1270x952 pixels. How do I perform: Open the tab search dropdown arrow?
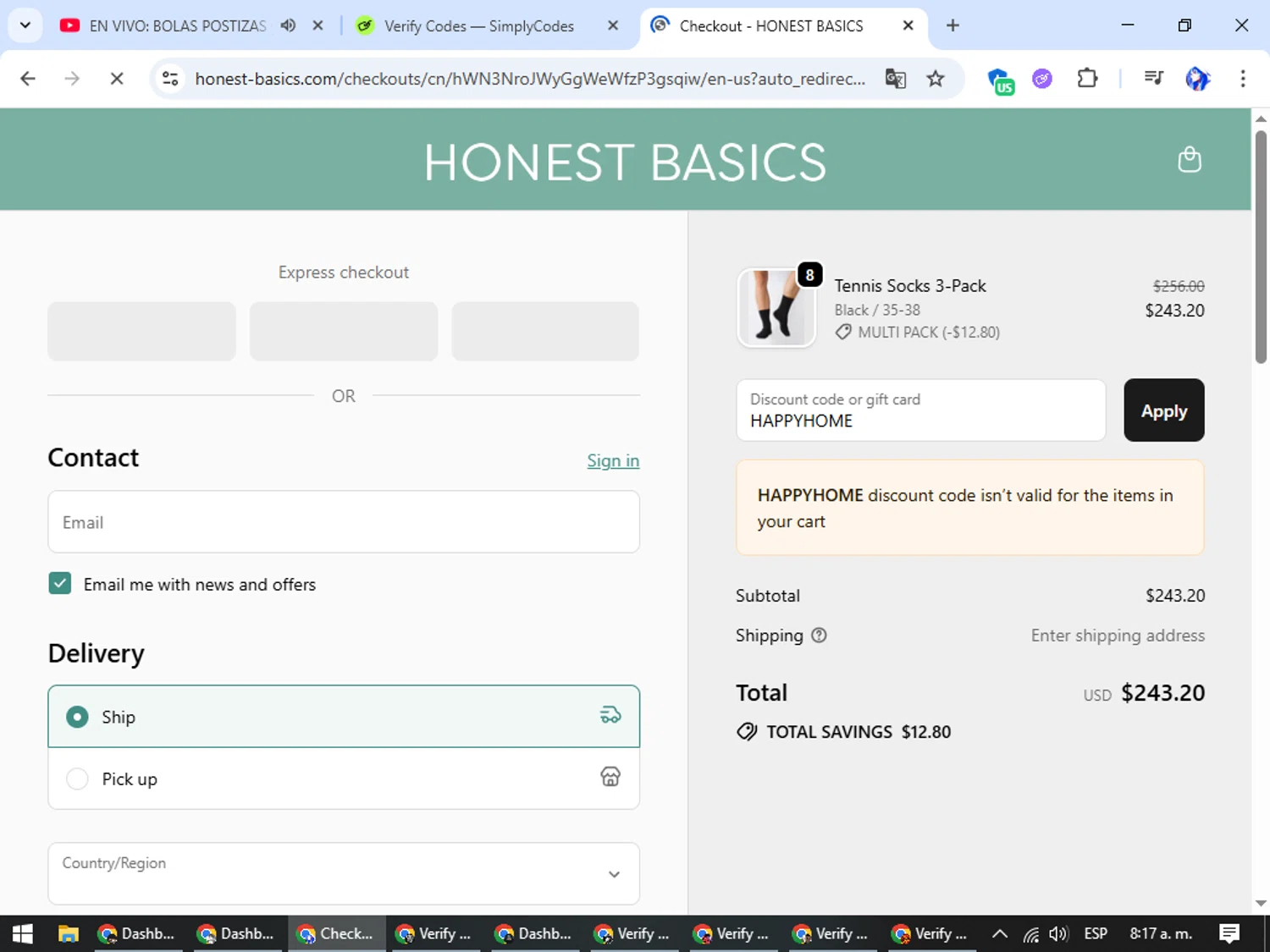click(x=25, y=25)
